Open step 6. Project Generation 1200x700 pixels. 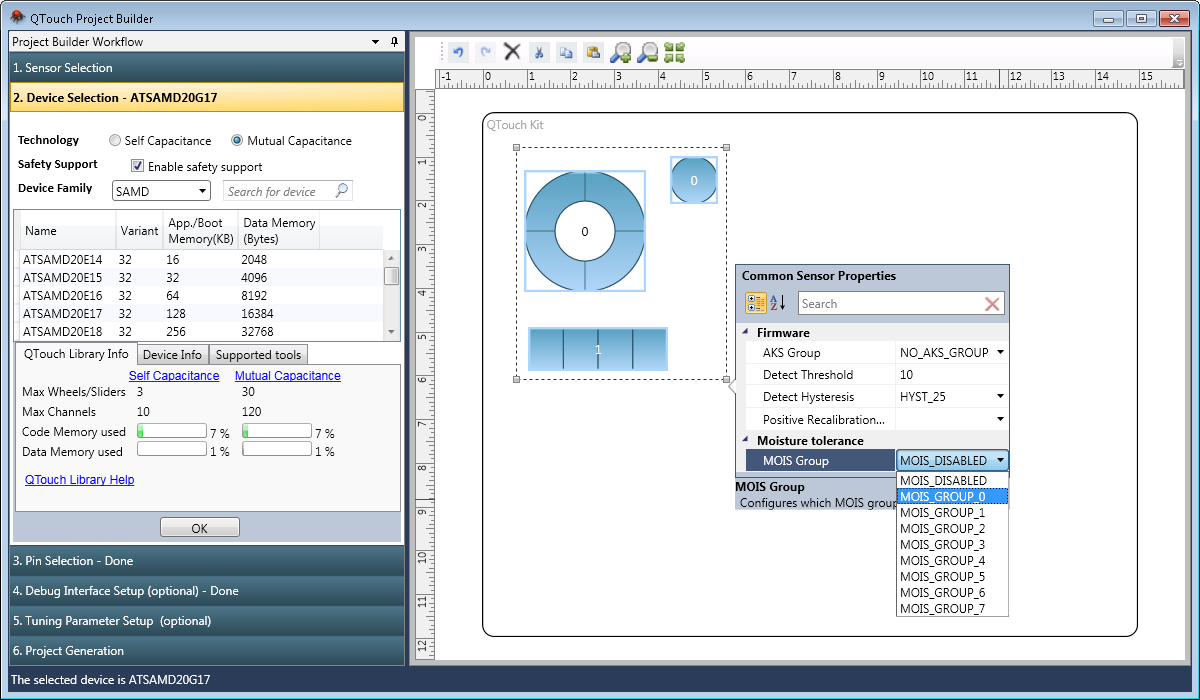tap(207, 651)
